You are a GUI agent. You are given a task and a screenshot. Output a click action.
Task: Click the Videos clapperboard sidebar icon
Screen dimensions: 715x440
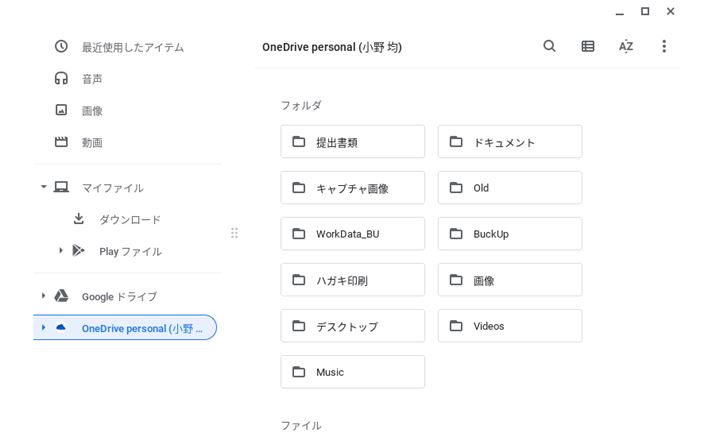(x=61, y=142)
